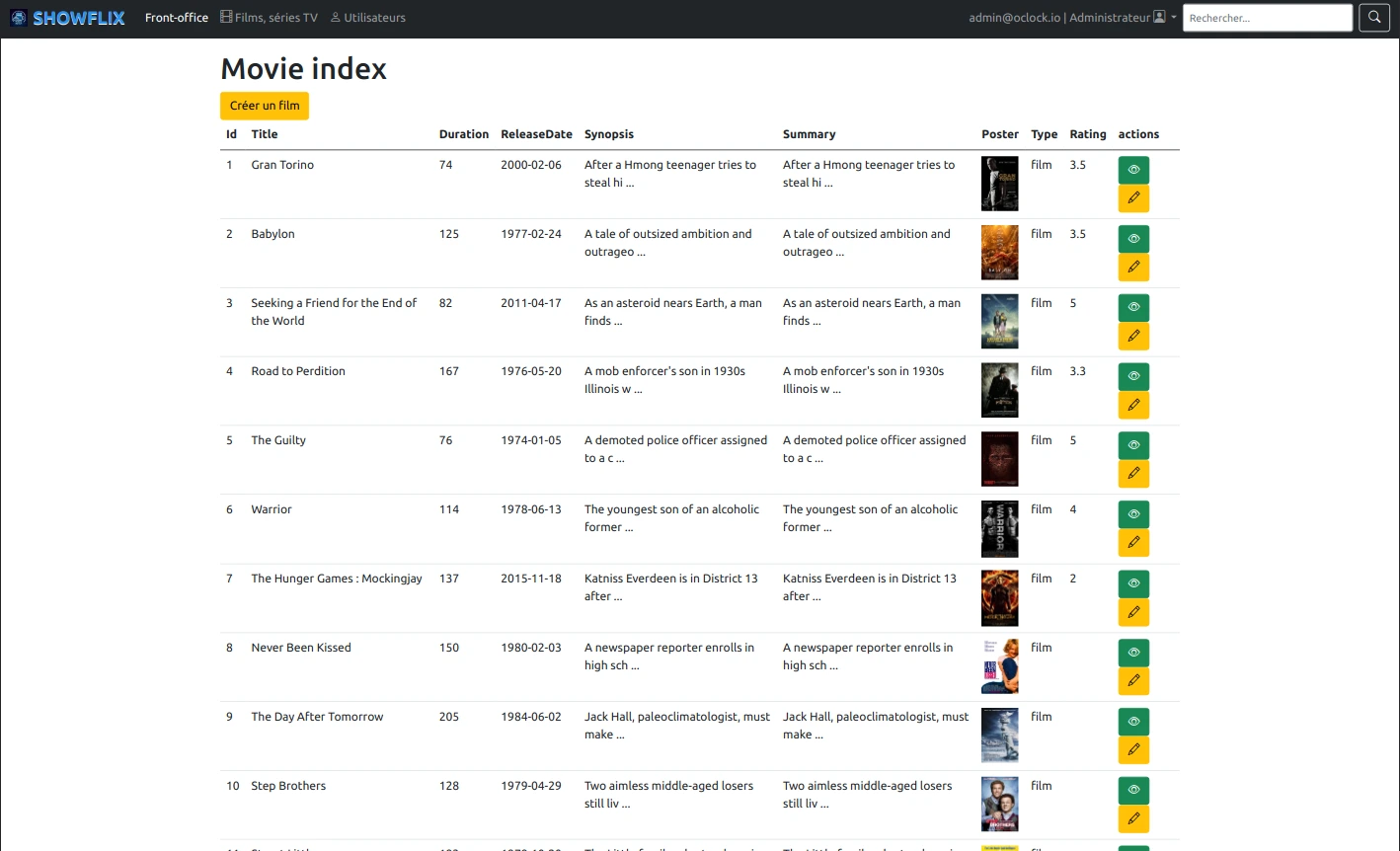Click the Gran Torino poster thumbnail
1400x851 pixels.
pyautogui.click(x=999, y=184)
